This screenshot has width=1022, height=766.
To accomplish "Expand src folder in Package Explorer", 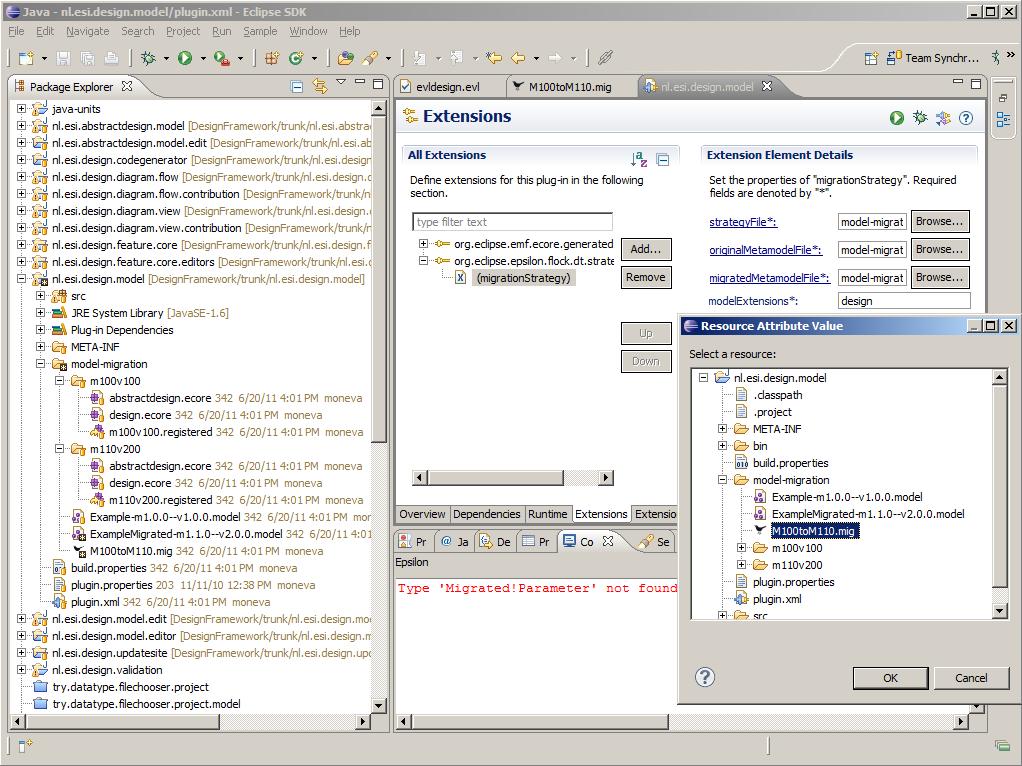I will (40, 295).
